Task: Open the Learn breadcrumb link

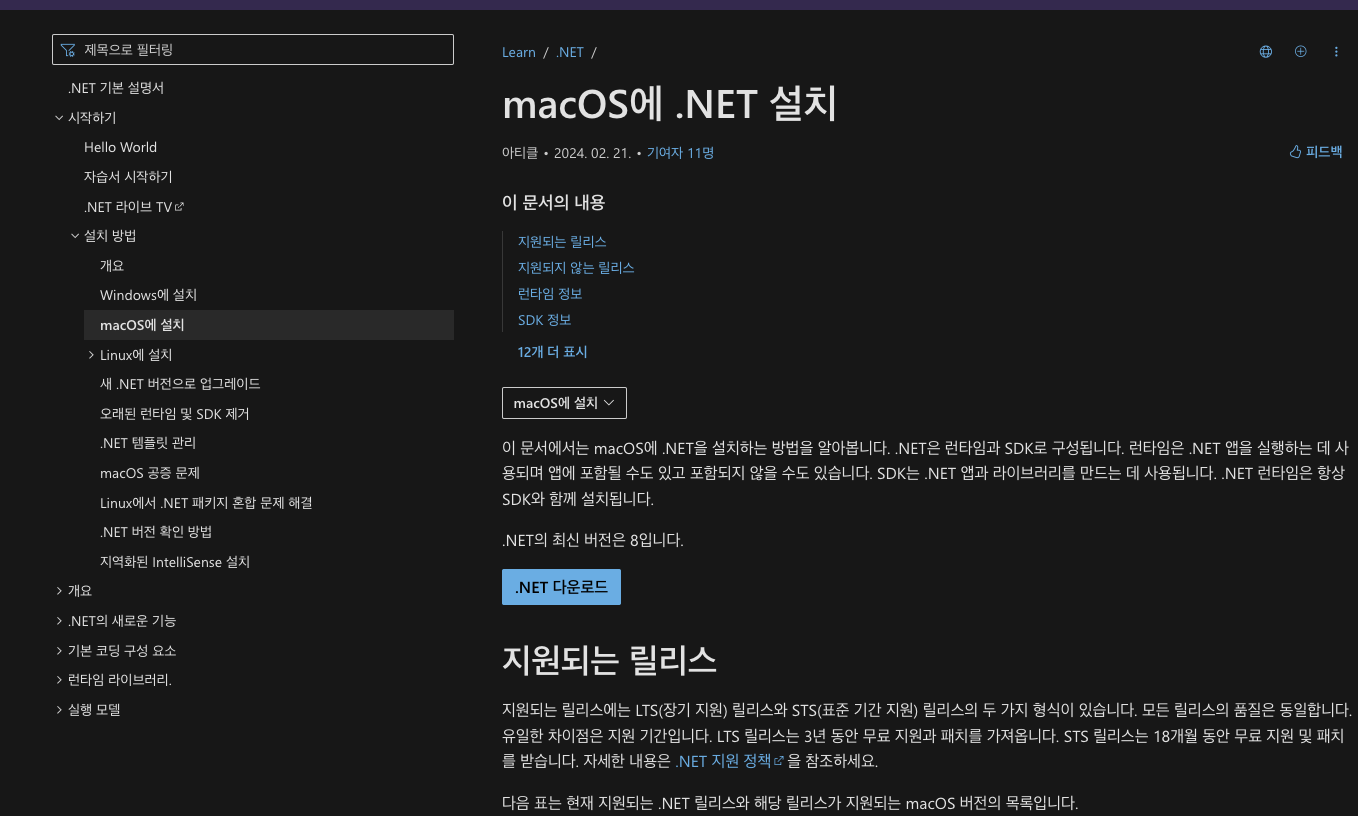Action: pyautogui.click(x=519, y=52)
